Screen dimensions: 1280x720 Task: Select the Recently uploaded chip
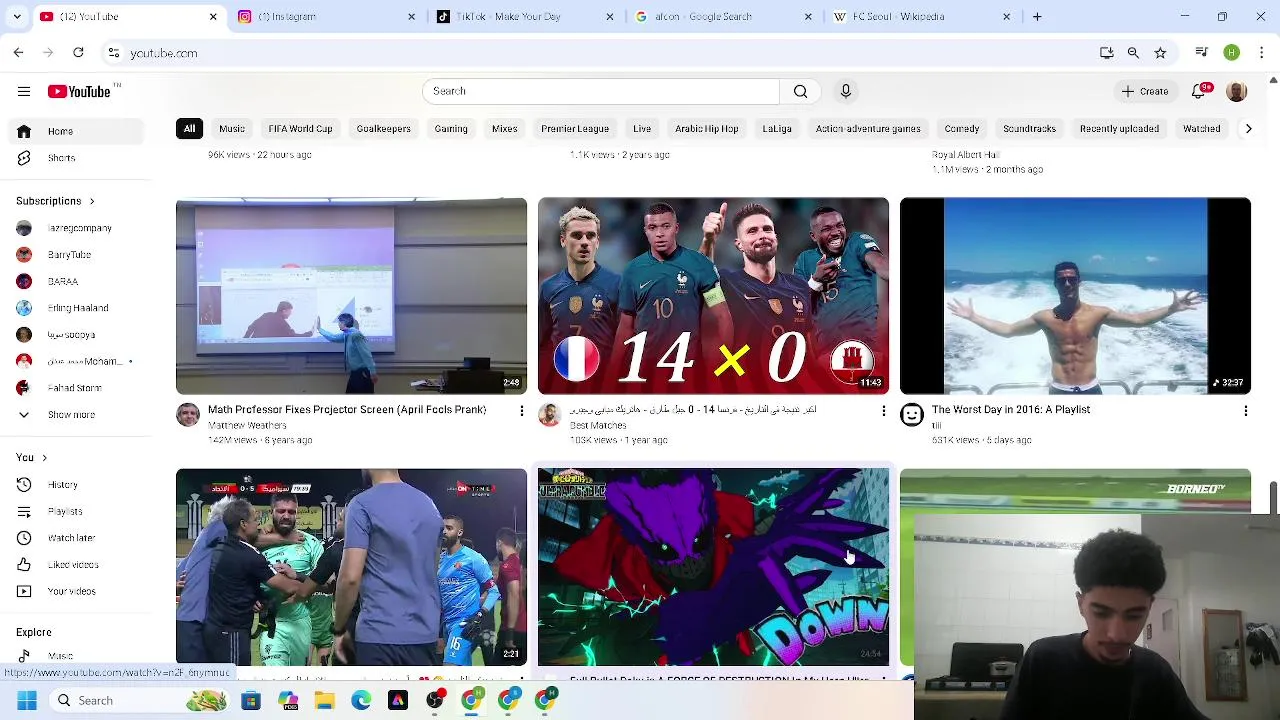pyautogui.click(x=1120, y=129)
